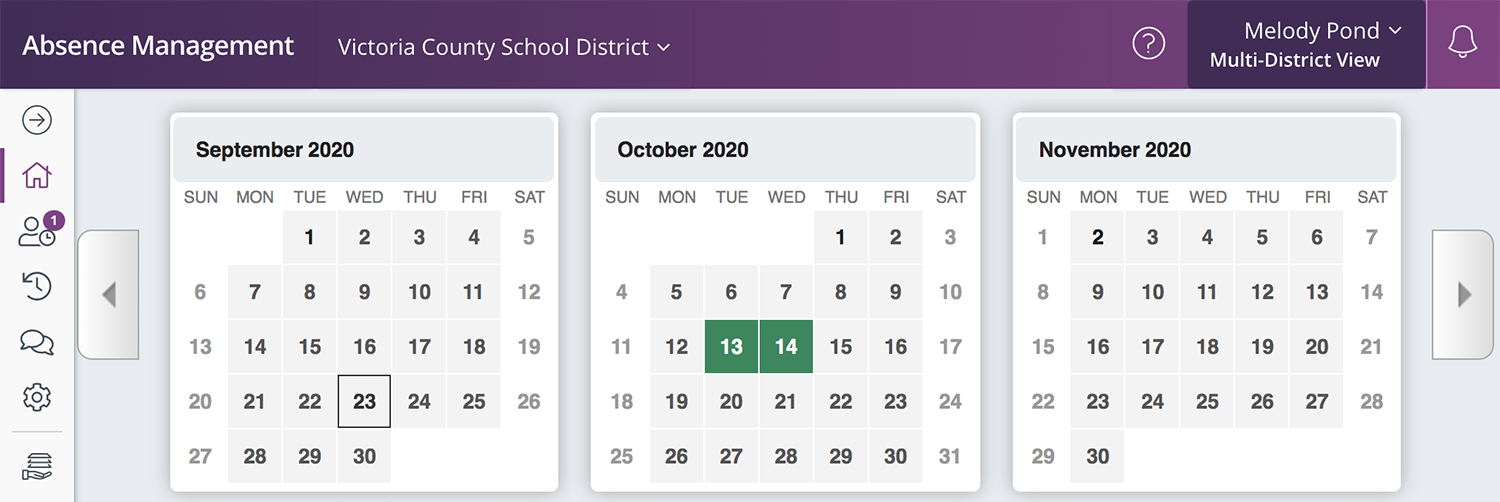This screenshot has height=502, width=1500.
Task: Open the absences icon with notification badge
Action: (x=39, y=230)
